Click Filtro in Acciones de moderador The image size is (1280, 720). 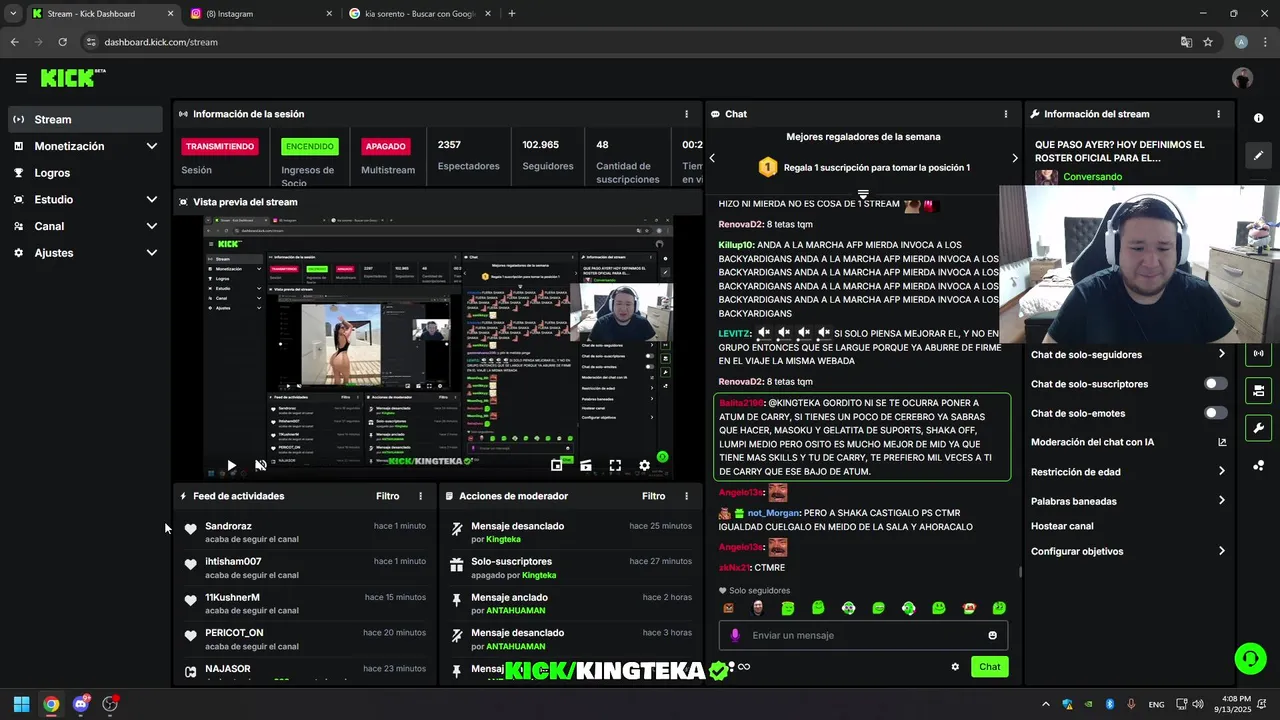[654, 496]
